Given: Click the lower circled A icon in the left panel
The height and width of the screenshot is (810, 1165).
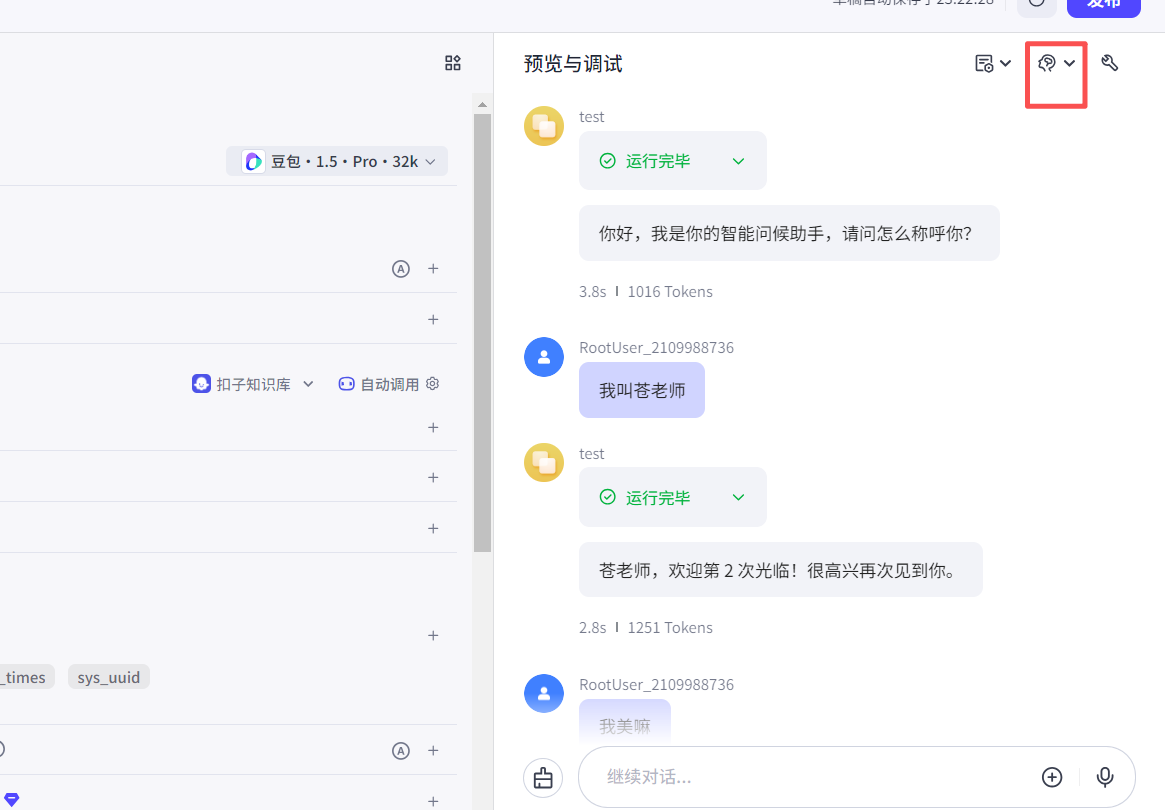Looking at the screenshot, I should (401, 750).
